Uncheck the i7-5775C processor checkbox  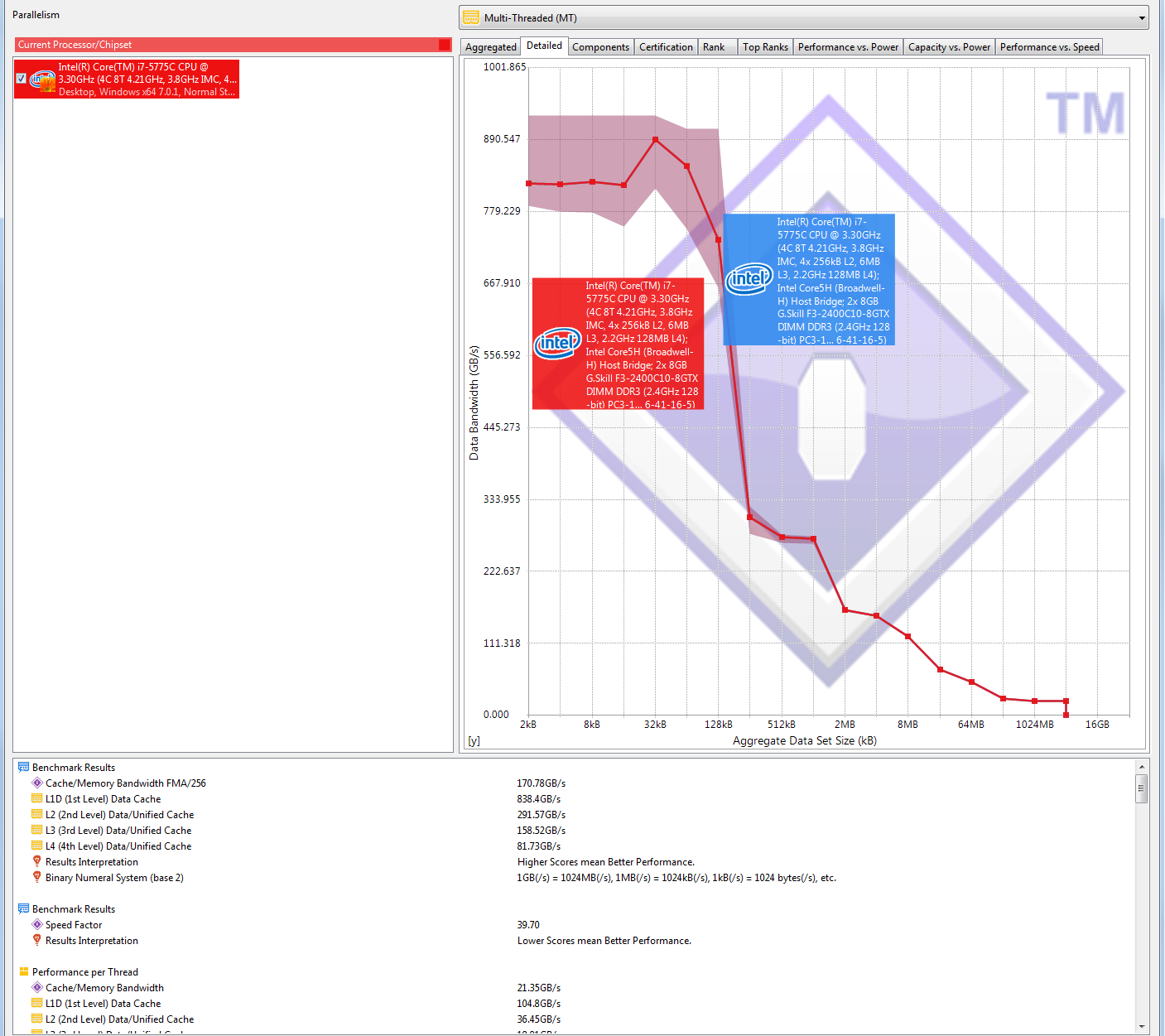tap(22, 79)
